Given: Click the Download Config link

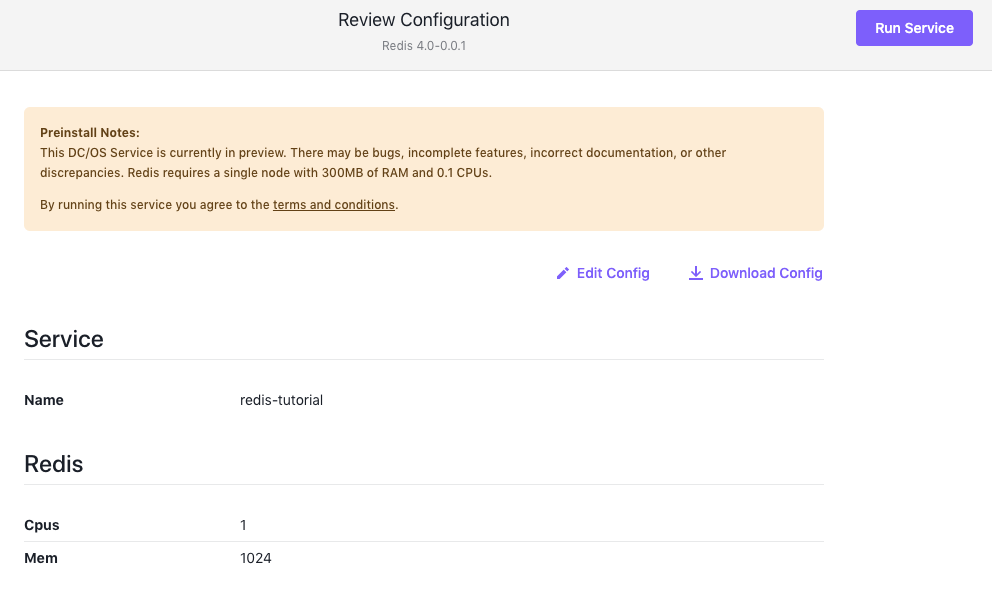Looking at the screenshot, I should point(755,273).
